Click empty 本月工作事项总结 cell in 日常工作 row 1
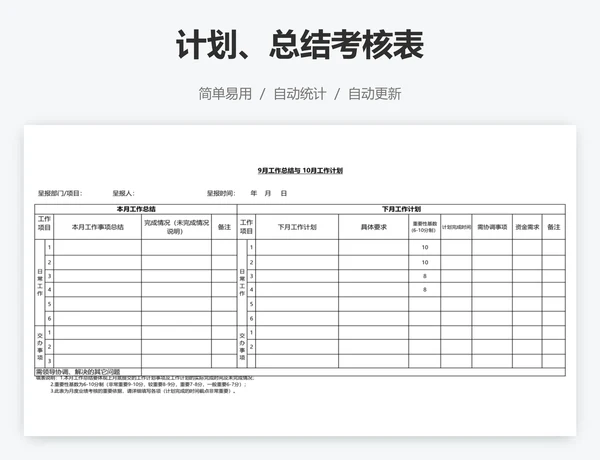The height and width of the screenshot is (460, 600). 98,248
